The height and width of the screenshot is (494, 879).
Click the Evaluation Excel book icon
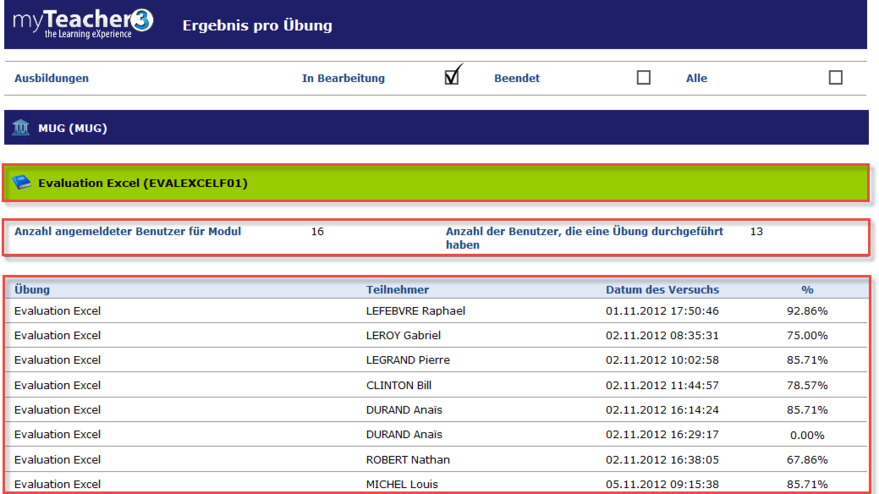(x=21, y=183)
